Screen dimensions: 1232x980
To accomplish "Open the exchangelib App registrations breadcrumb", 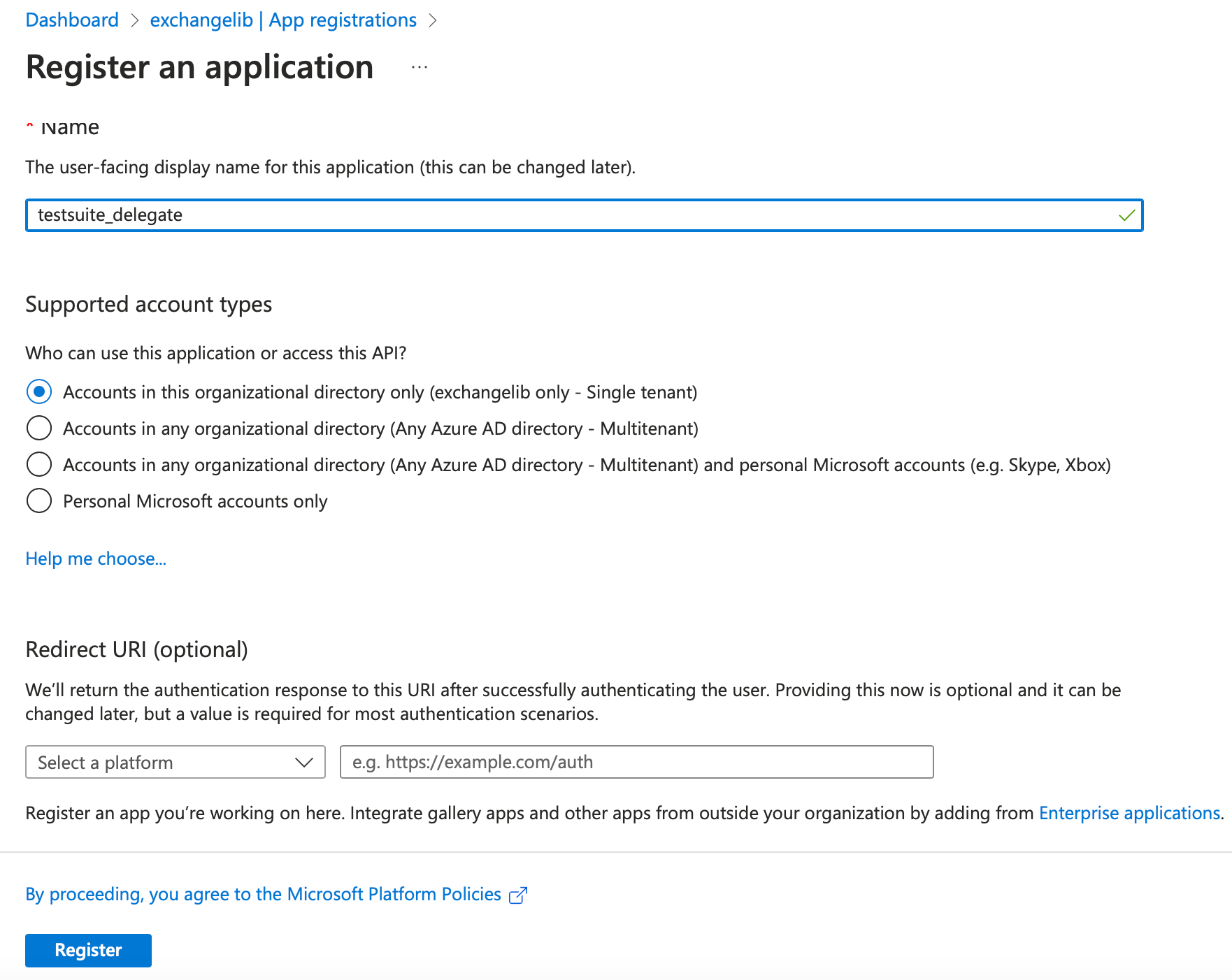I will tap(282, 20).
